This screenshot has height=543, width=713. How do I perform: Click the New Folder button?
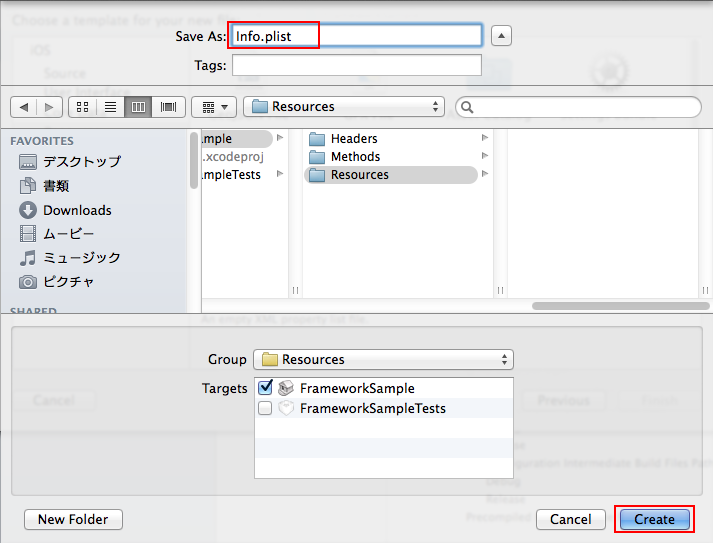[x=73, y=519]
